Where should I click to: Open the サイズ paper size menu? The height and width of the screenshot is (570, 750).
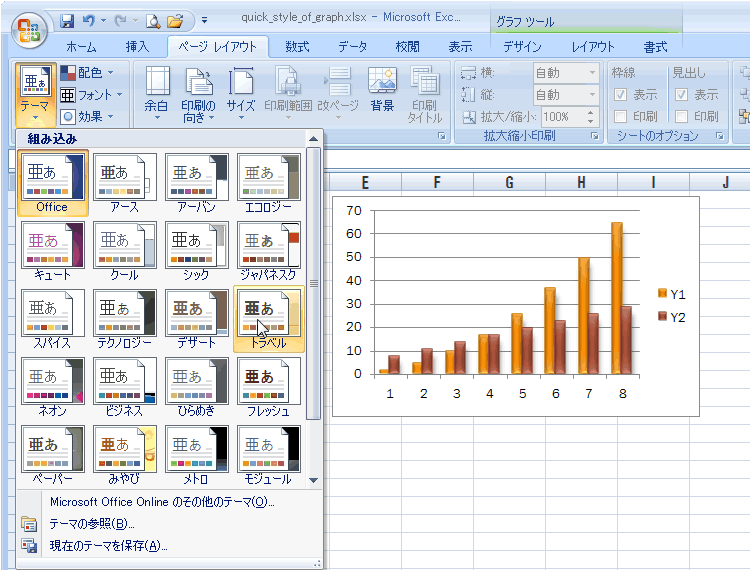point(241,94)
